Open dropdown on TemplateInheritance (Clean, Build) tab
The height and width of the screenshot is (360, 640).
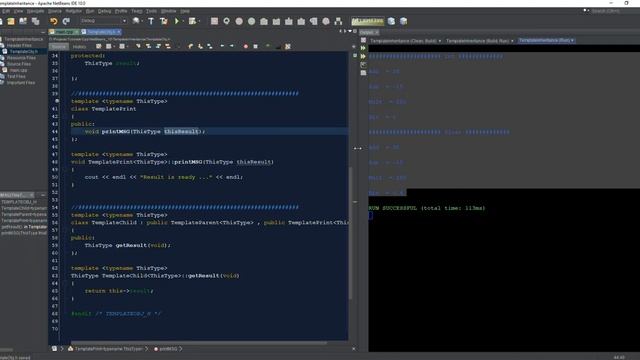[x=440, y=41]
